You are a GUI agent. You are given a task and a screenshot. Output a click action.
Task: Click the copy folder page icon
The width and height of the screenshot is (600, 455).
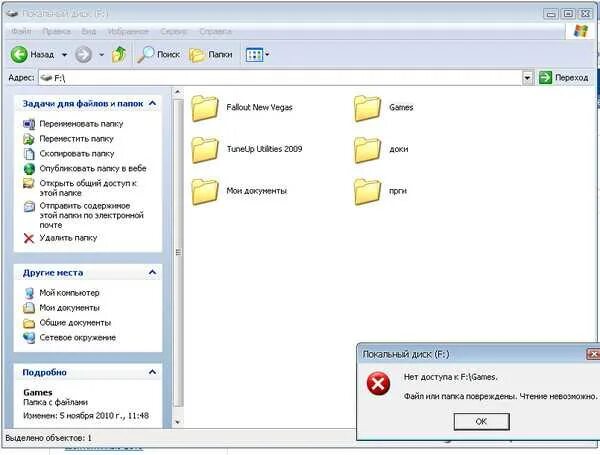29,154
